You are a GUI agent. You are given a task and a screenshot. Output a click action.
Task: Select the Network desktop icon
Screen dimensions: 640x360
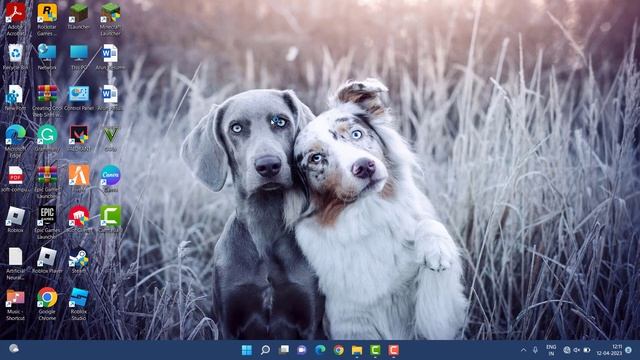click(47, 57)
